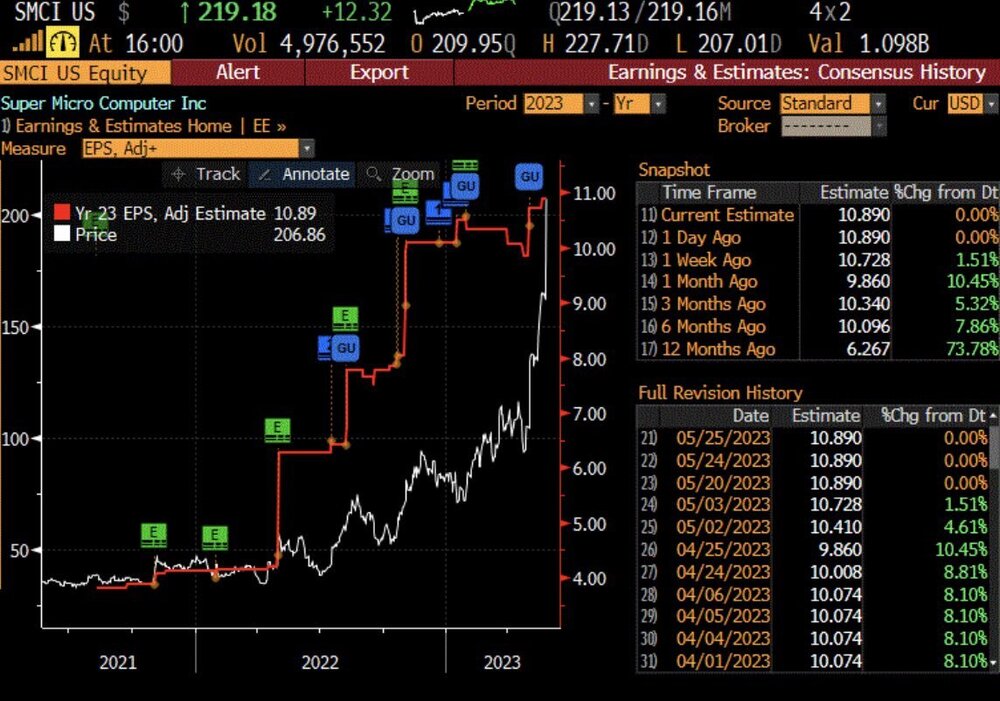Open the Measure EPS, Adj+ dropdown
This screenshot has width=1000, height=701.
307,149
